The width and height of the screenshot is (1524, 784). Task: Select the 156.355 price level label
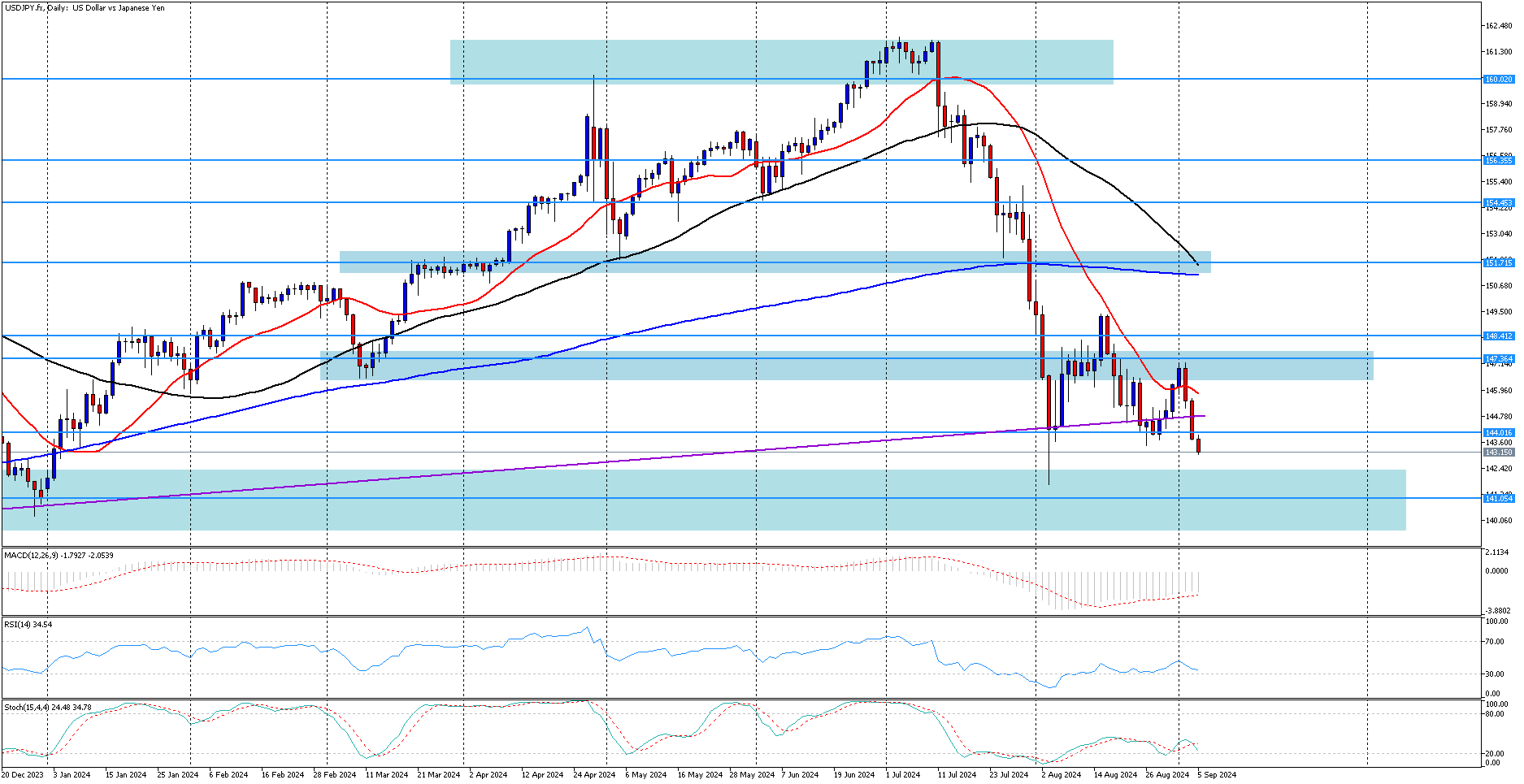1498,161
